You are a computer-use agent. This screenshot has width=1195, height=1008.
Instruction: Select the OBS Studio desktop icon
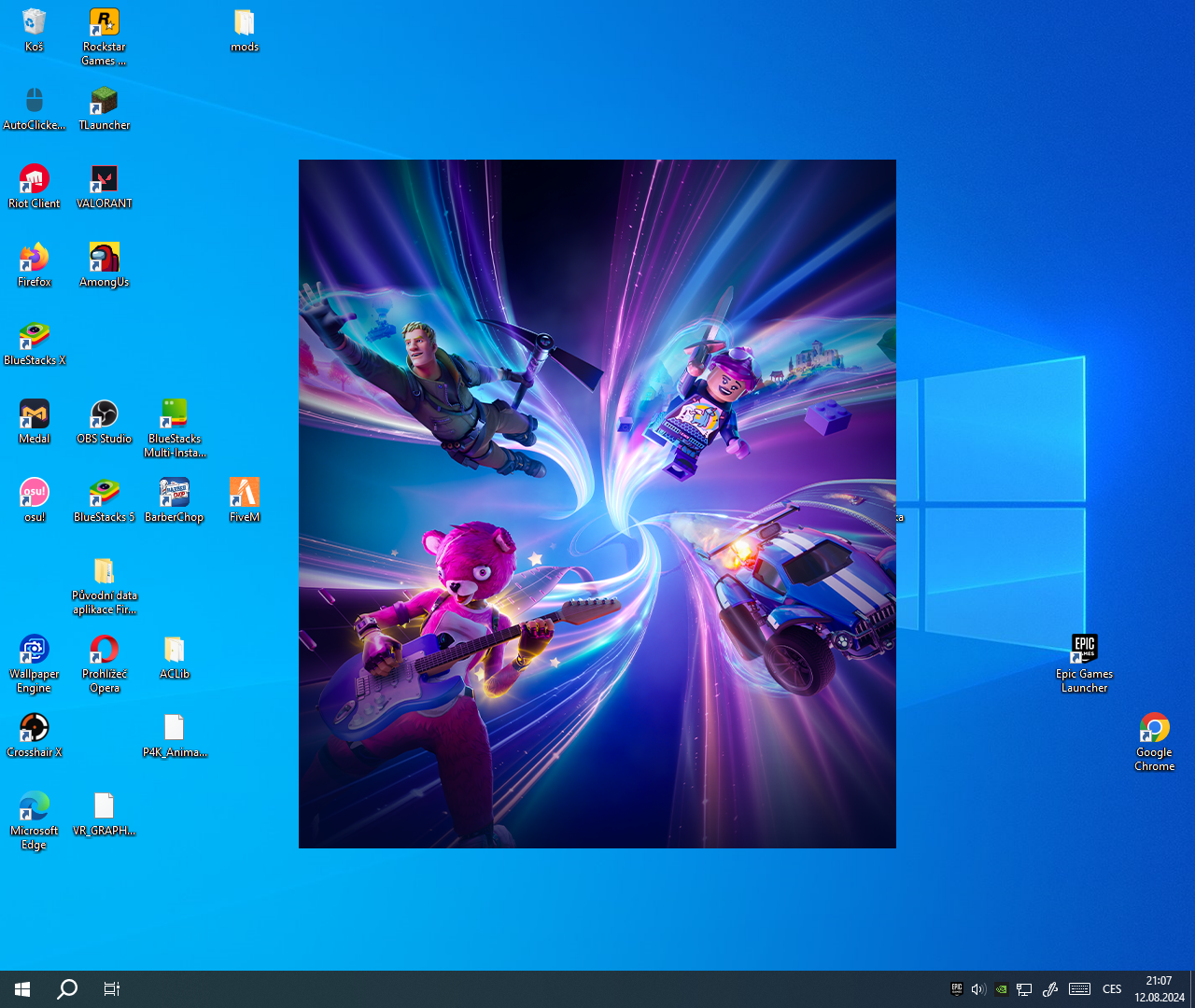point(104,414)
